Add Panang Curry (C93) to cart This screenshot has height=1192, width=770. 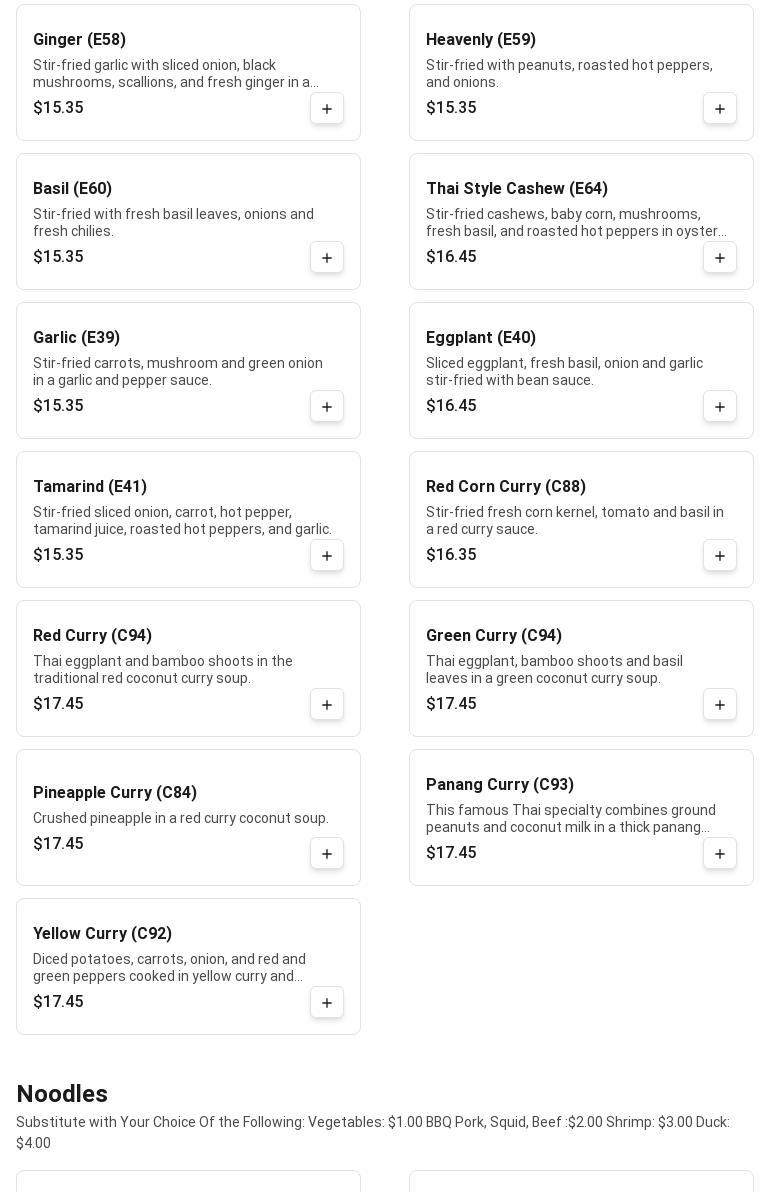(x=720, y=854)
